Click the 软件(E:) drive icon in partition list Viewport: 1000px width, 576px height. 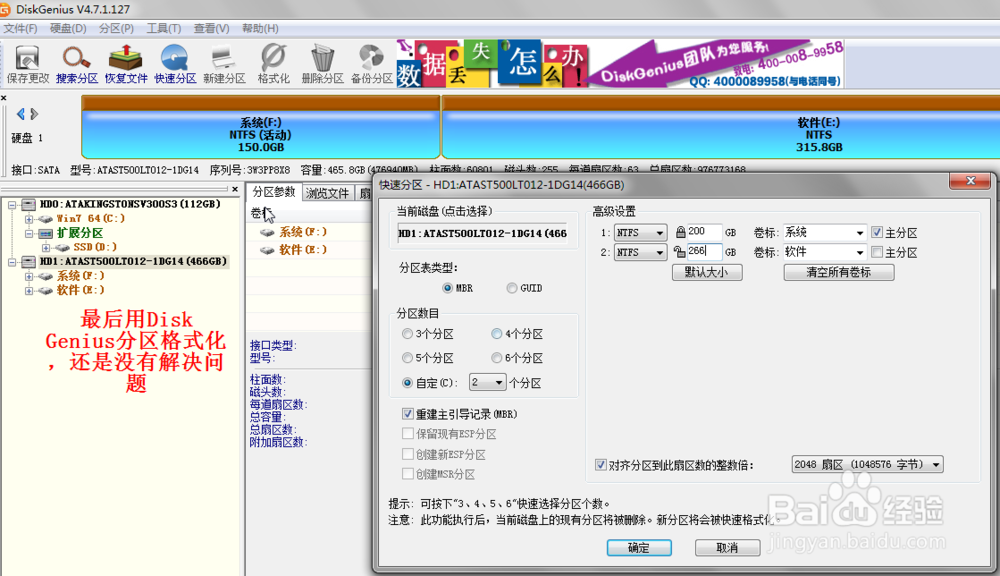[268, 250]
